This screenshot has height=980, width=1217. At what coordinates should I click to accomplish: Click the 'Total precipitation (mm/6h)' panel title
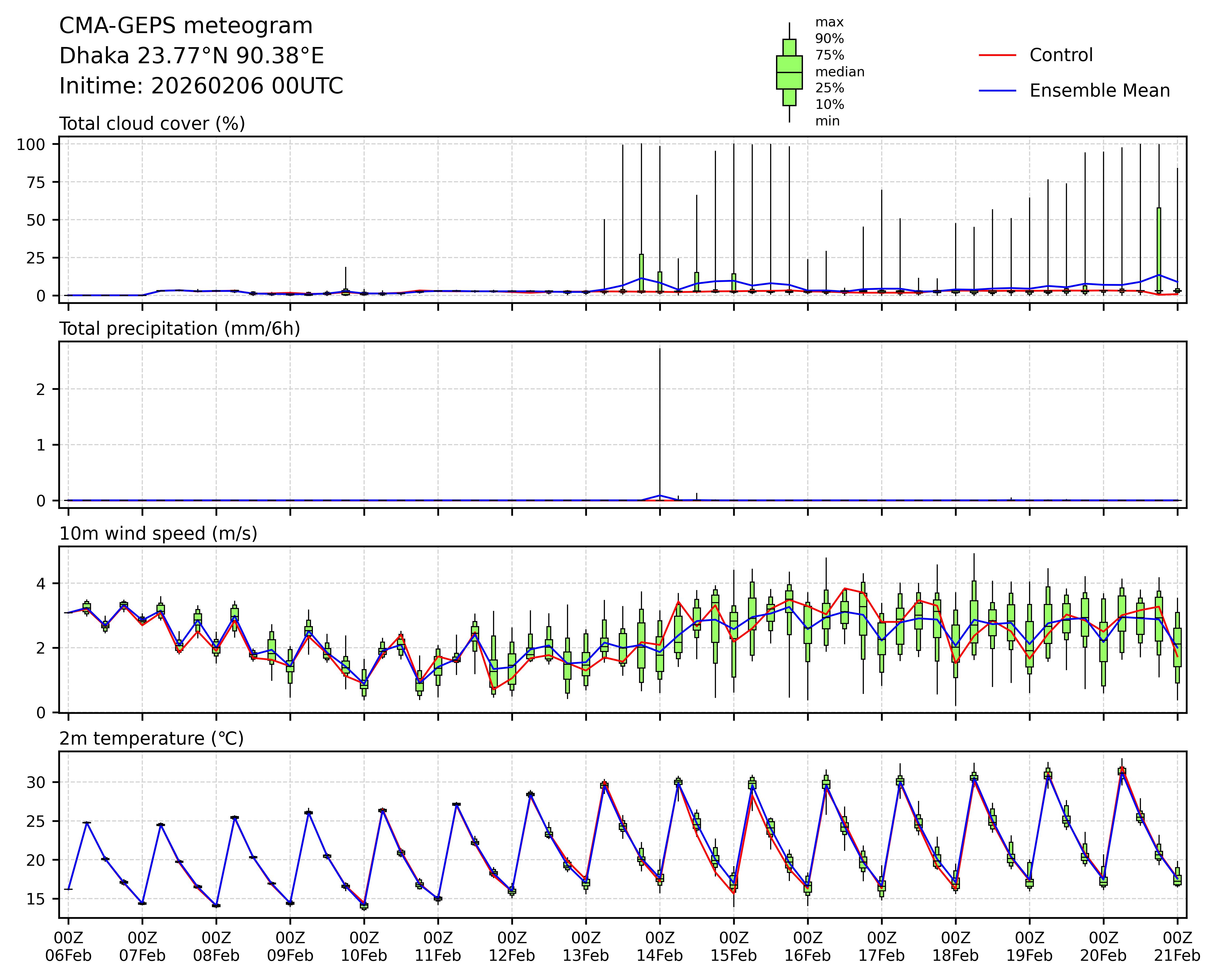click(180, 329)
